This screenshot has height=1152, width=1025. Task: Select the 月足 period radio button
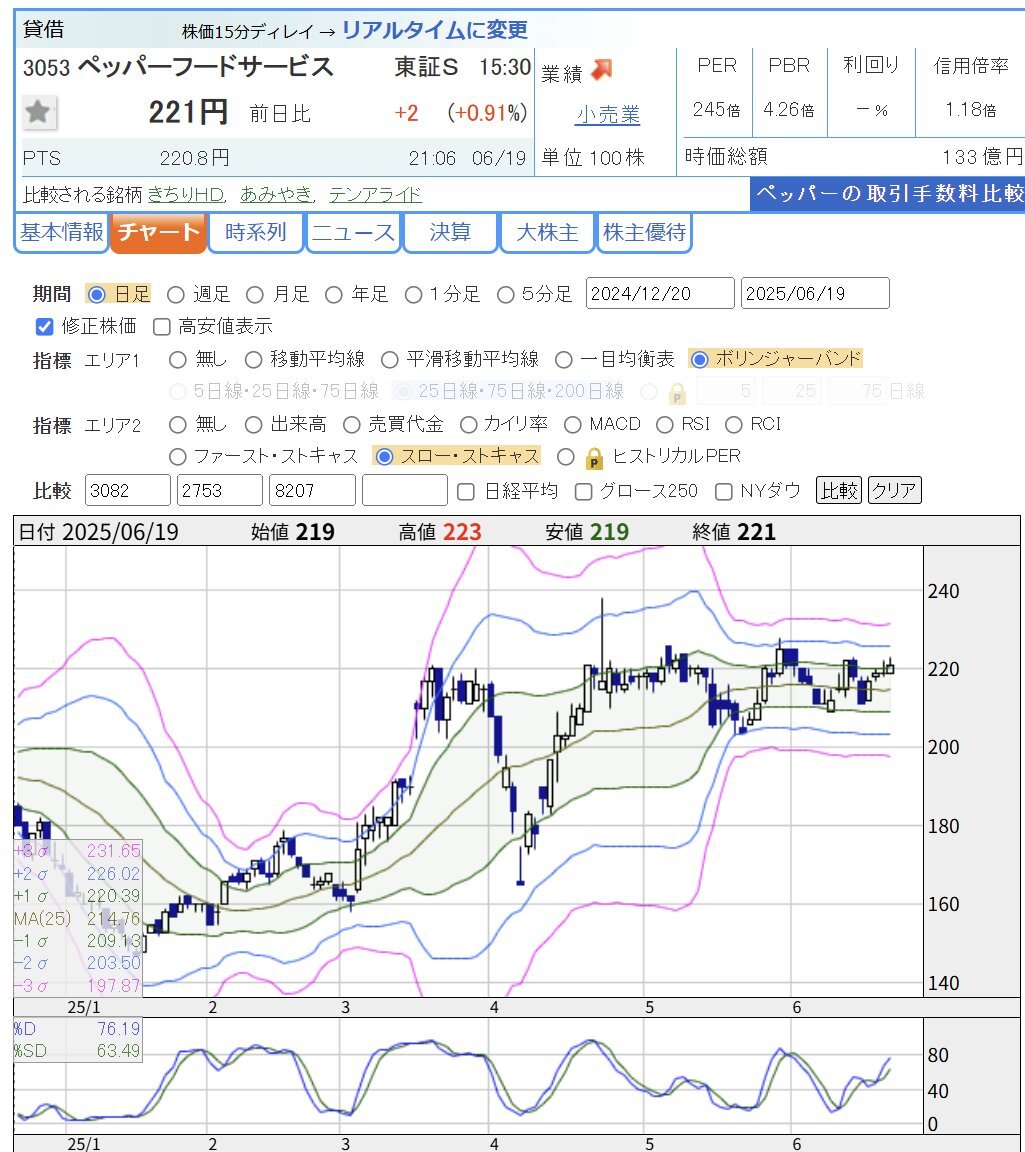point(255,295)
